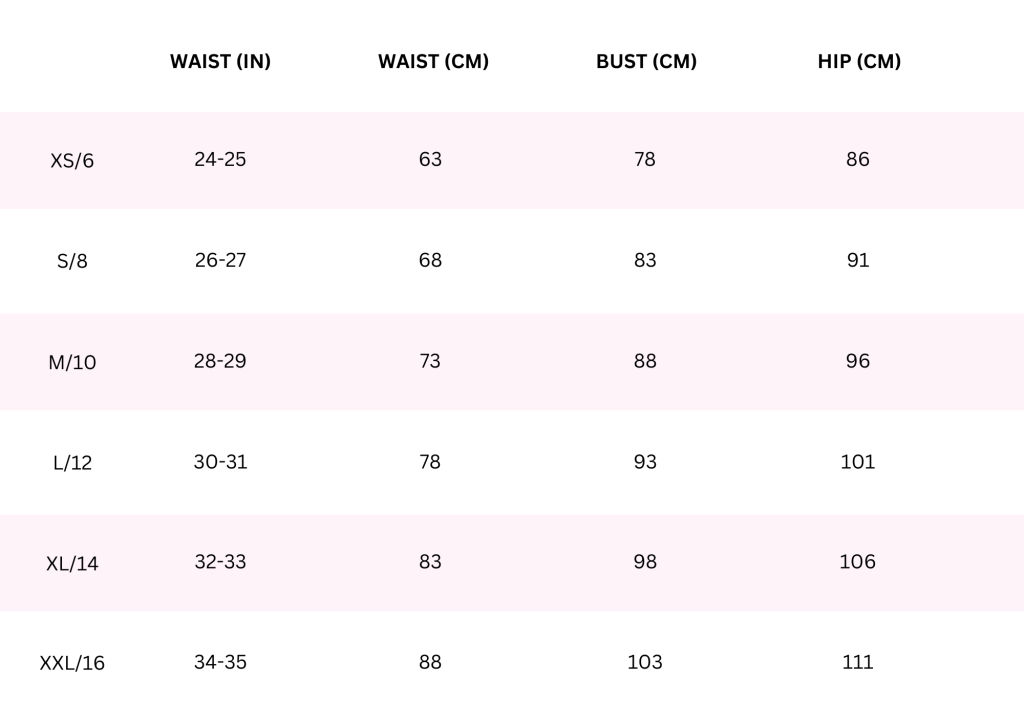The width and height of the screenshot is (1024, 724).
Task: Click the 101 hip value for L/12
Action: (858, 462)
